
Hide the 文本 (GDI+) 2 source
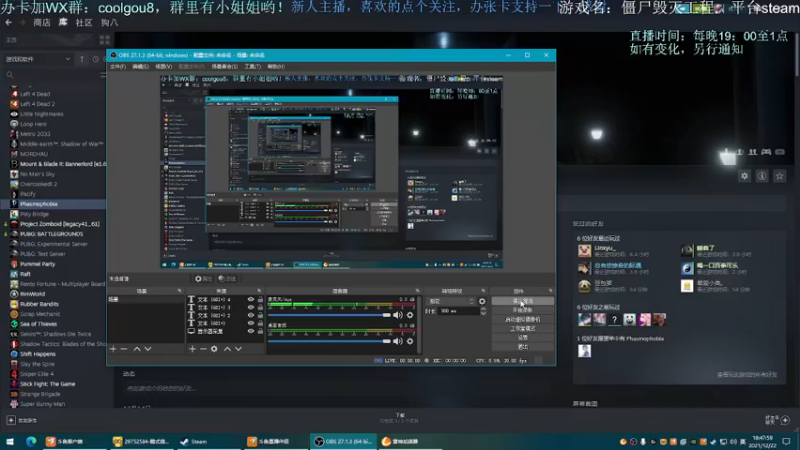pos(251,315)
